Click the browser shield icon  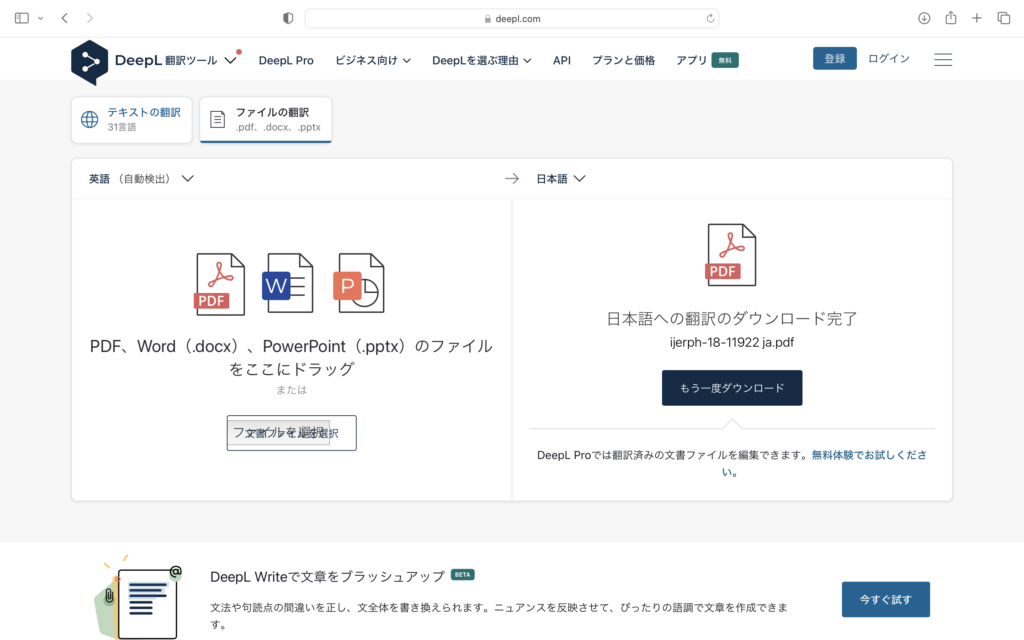(x=287, y=17)
